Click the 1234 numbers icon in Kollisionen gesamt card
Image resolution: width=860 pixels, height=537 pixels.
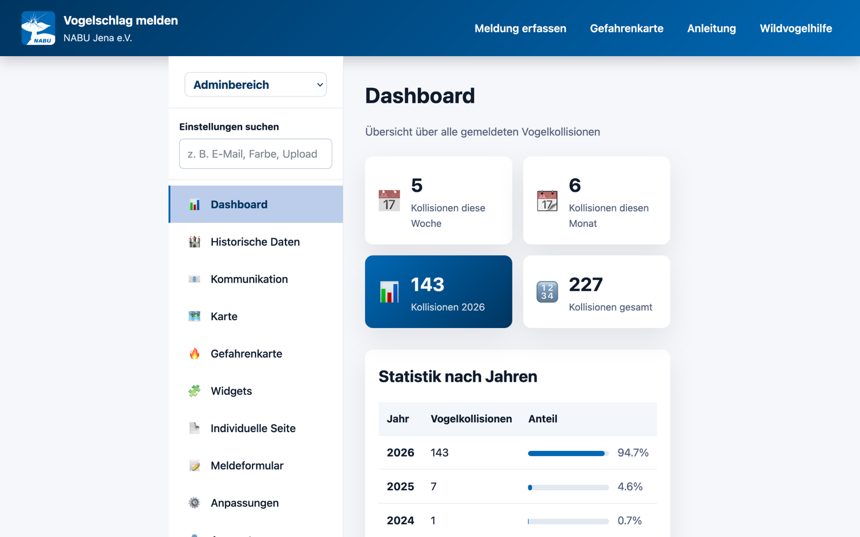547,292
